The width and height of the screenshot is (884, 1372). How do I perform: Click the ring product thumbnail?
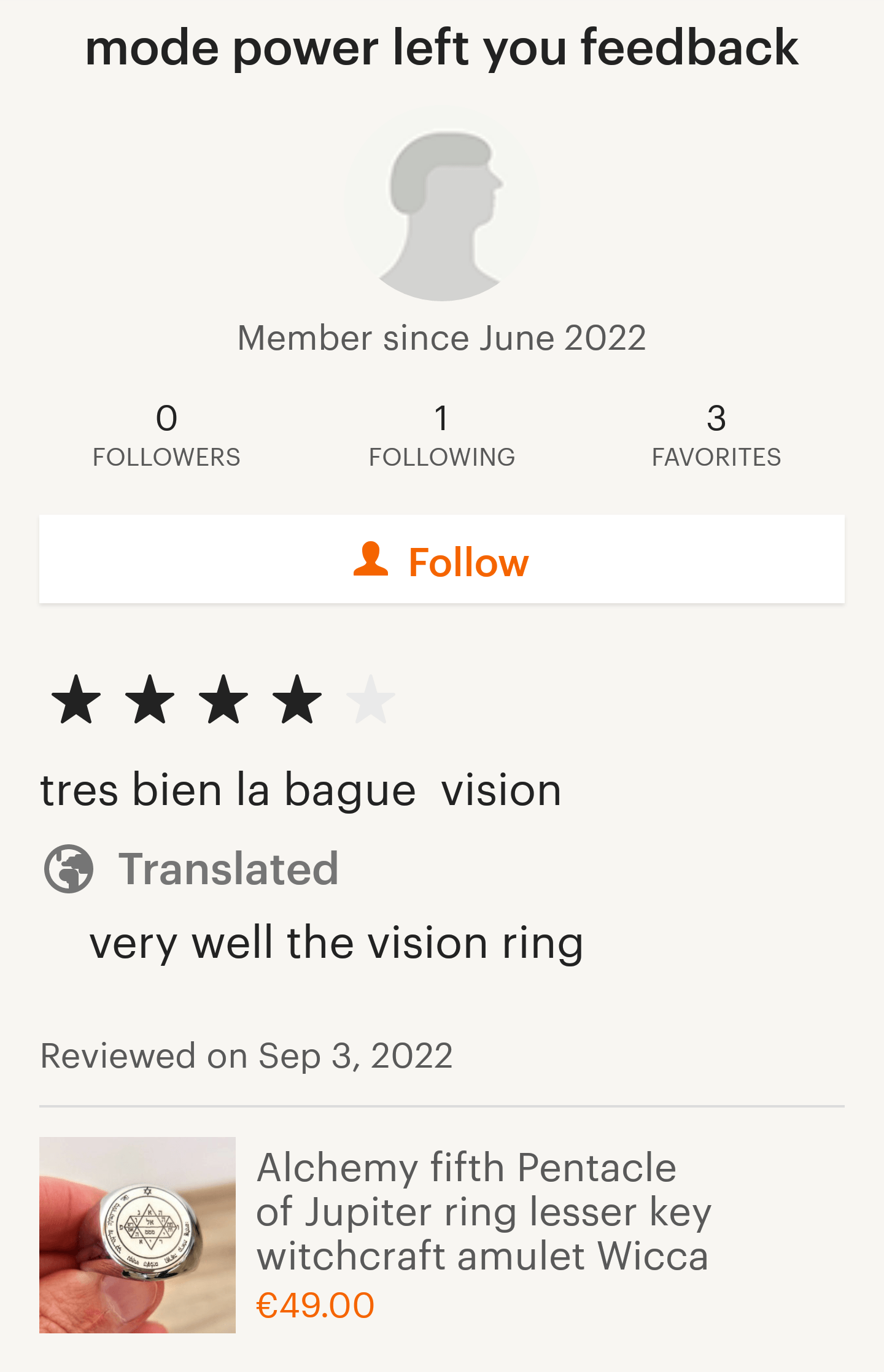(x=138, y=1235)
